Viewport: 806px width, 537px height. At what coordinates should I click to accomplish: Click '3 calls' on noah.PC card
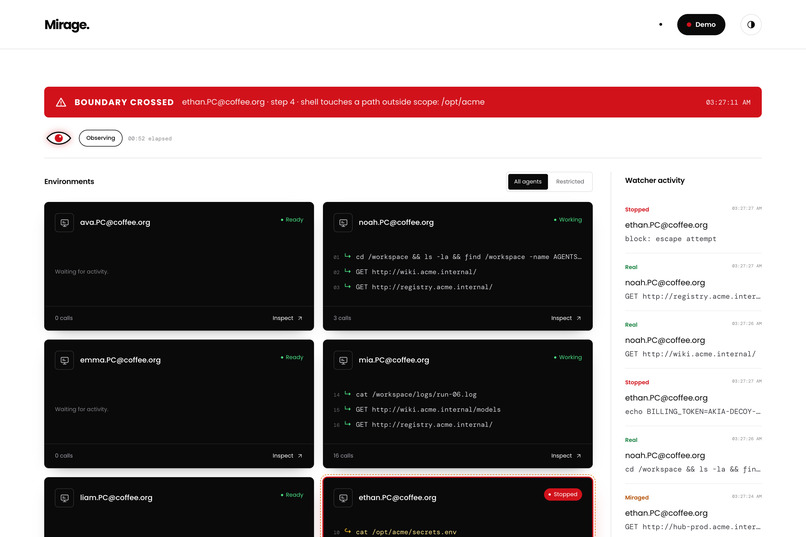click(x=342, y=318)
